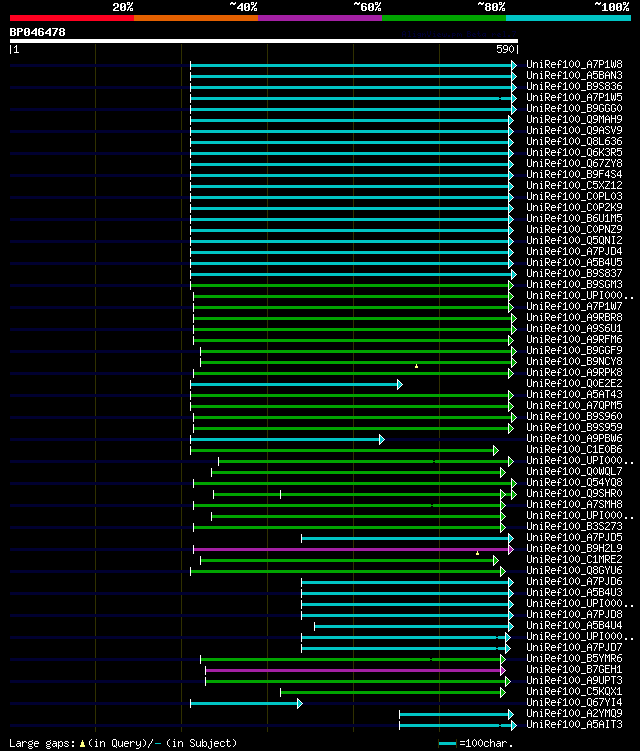Select the UniRef100_B9S960 hit name
640x751 pixels.
574,417
